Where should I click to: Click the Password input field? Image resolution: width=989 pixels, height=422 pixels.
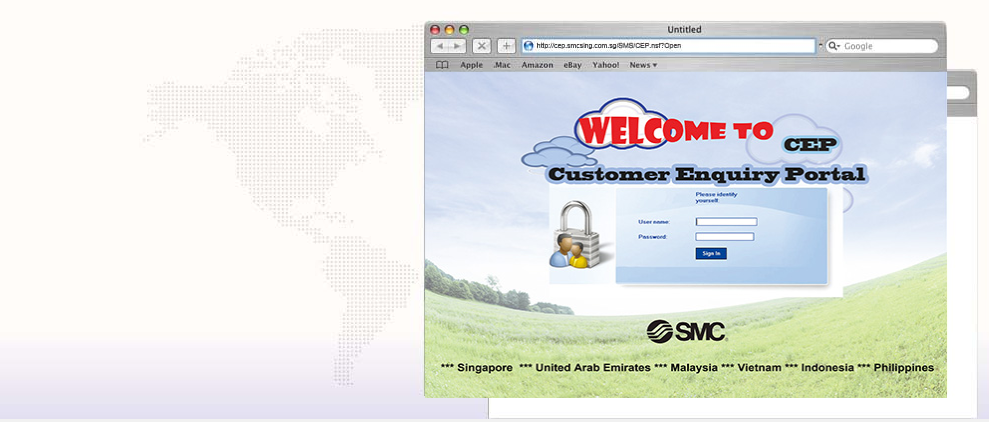725,237
